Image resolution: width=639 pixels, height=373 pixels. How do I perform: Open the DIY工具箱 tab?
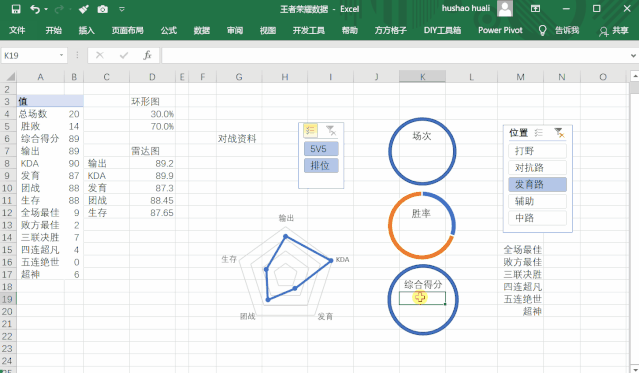(442, 30)
